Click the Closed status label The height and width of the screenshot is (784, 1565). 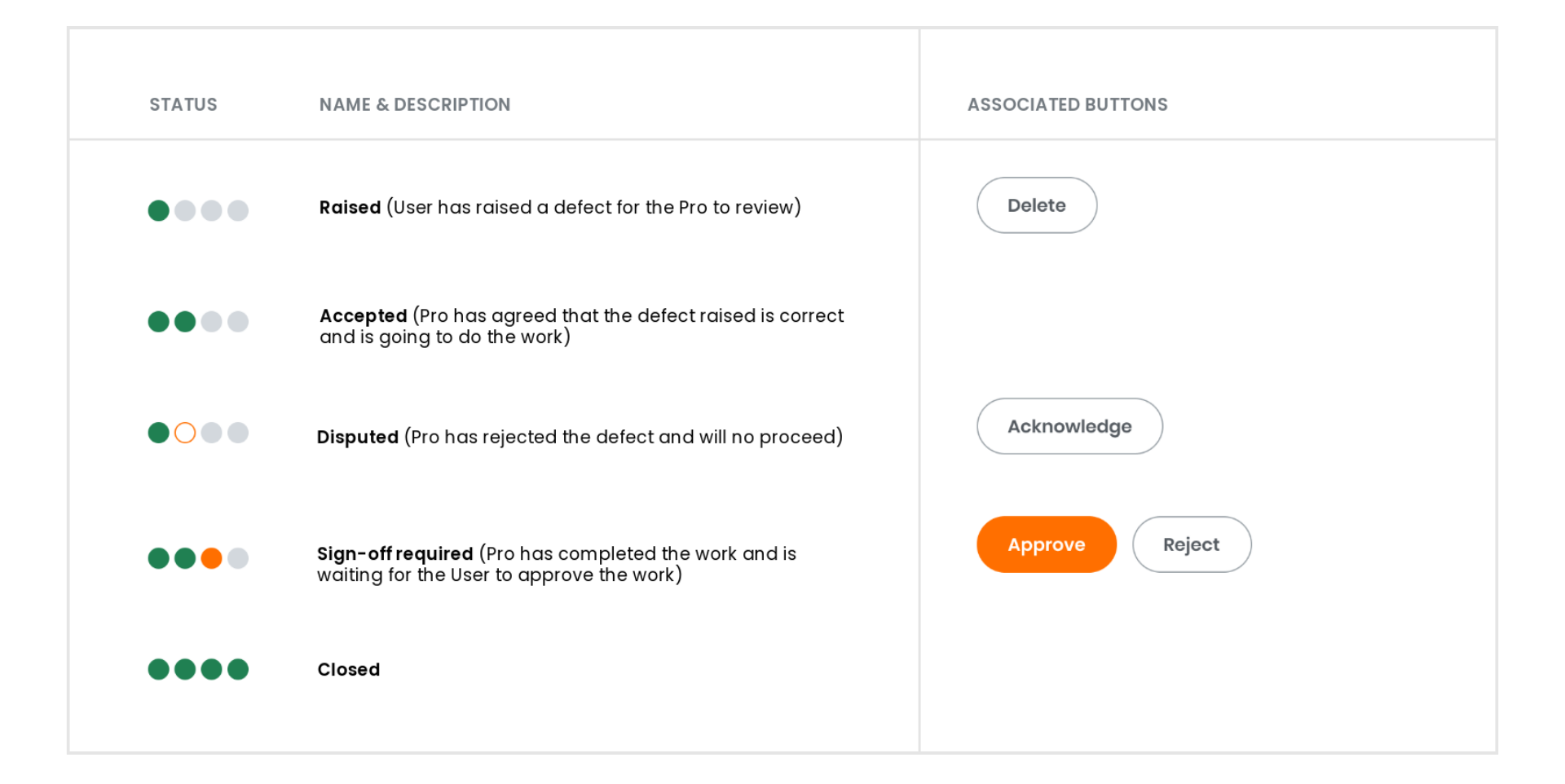click(349, 669)
